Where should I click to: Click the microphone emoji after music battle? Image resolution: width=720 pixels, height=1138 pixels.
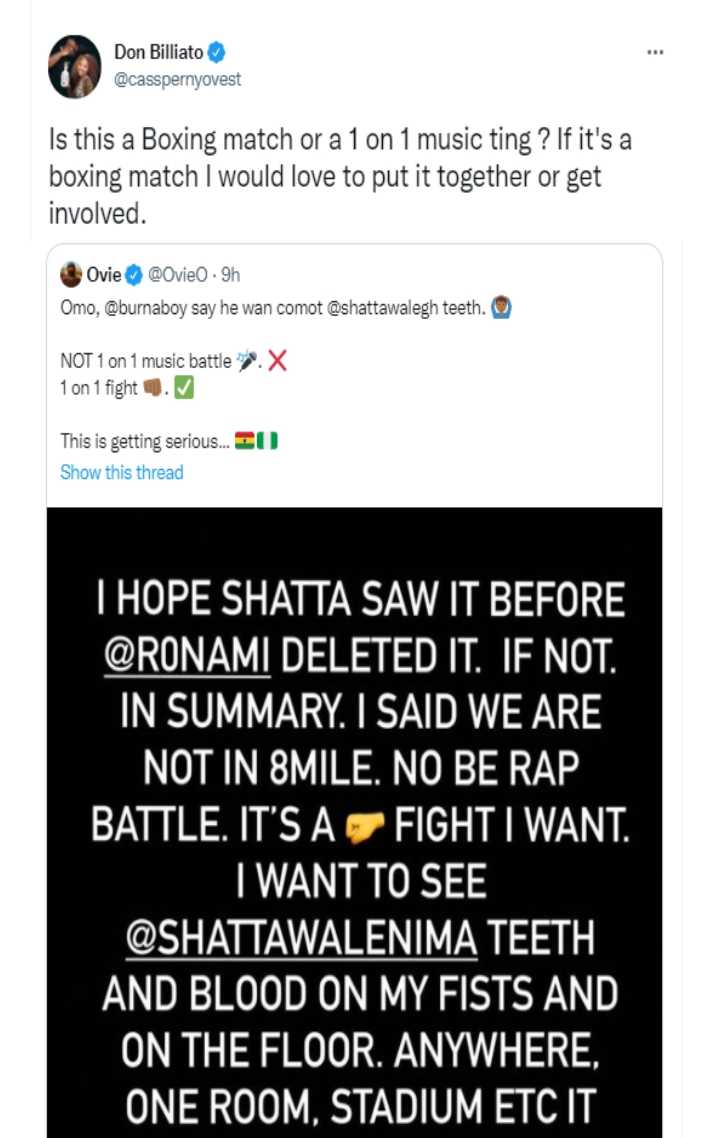245,361
